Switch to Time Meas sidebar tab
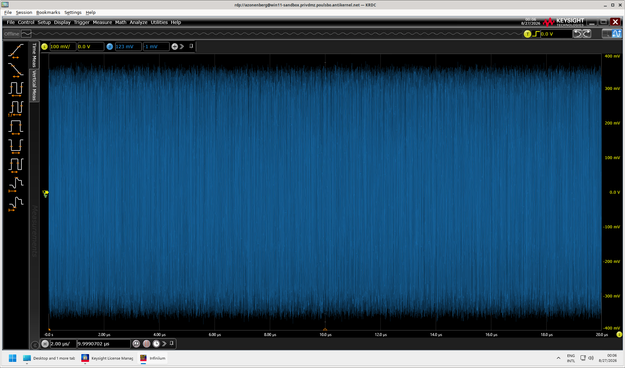 34,55
